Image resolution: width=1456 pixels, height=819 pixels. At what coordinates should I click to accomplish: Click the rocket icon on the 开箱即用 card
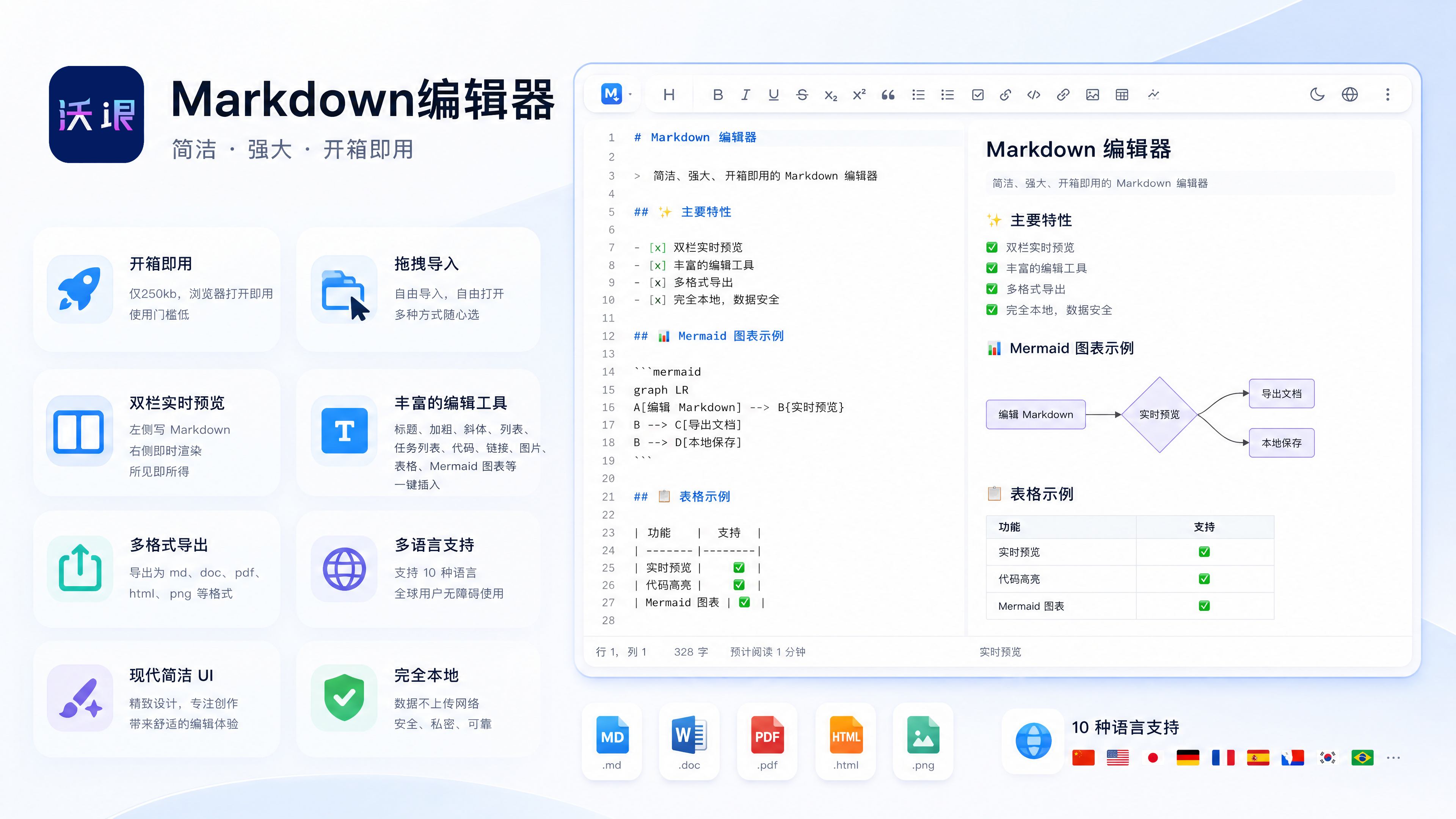(80, 289)
